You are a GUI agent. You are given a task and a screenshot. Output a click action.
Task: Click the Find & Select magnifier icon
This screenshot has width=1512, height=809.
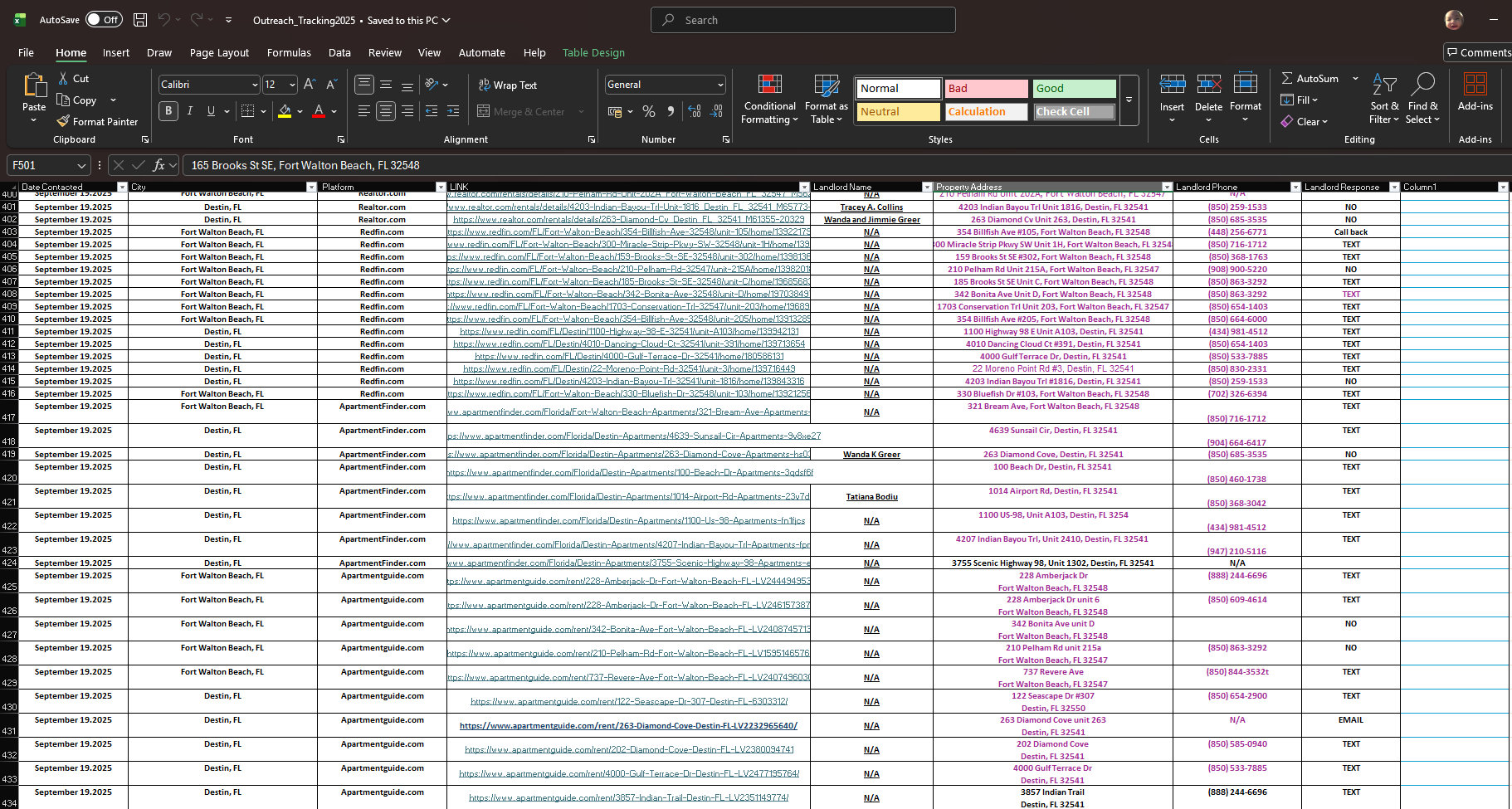pos(1422,85)
